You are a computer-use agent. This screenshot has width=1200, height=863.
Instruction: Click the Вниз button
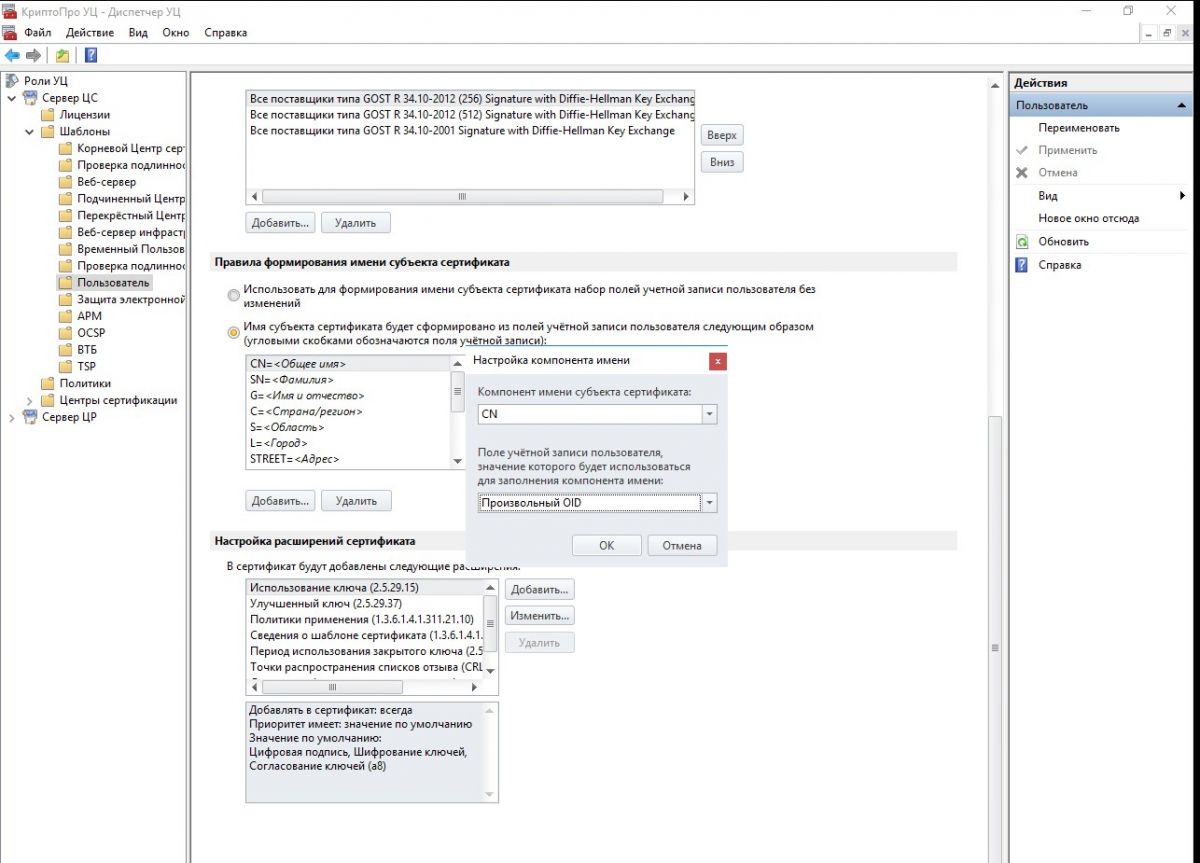pos(722,161)
